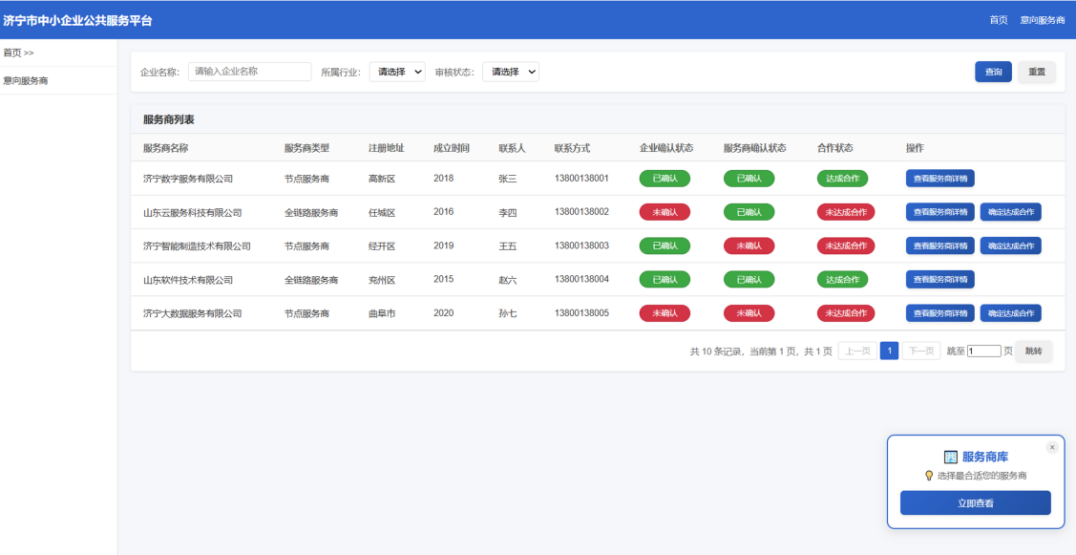Click 确定达成合作 for 山东云服务科技有限公司
The image size is (1076, 555).
click(x=1010, y=212)
